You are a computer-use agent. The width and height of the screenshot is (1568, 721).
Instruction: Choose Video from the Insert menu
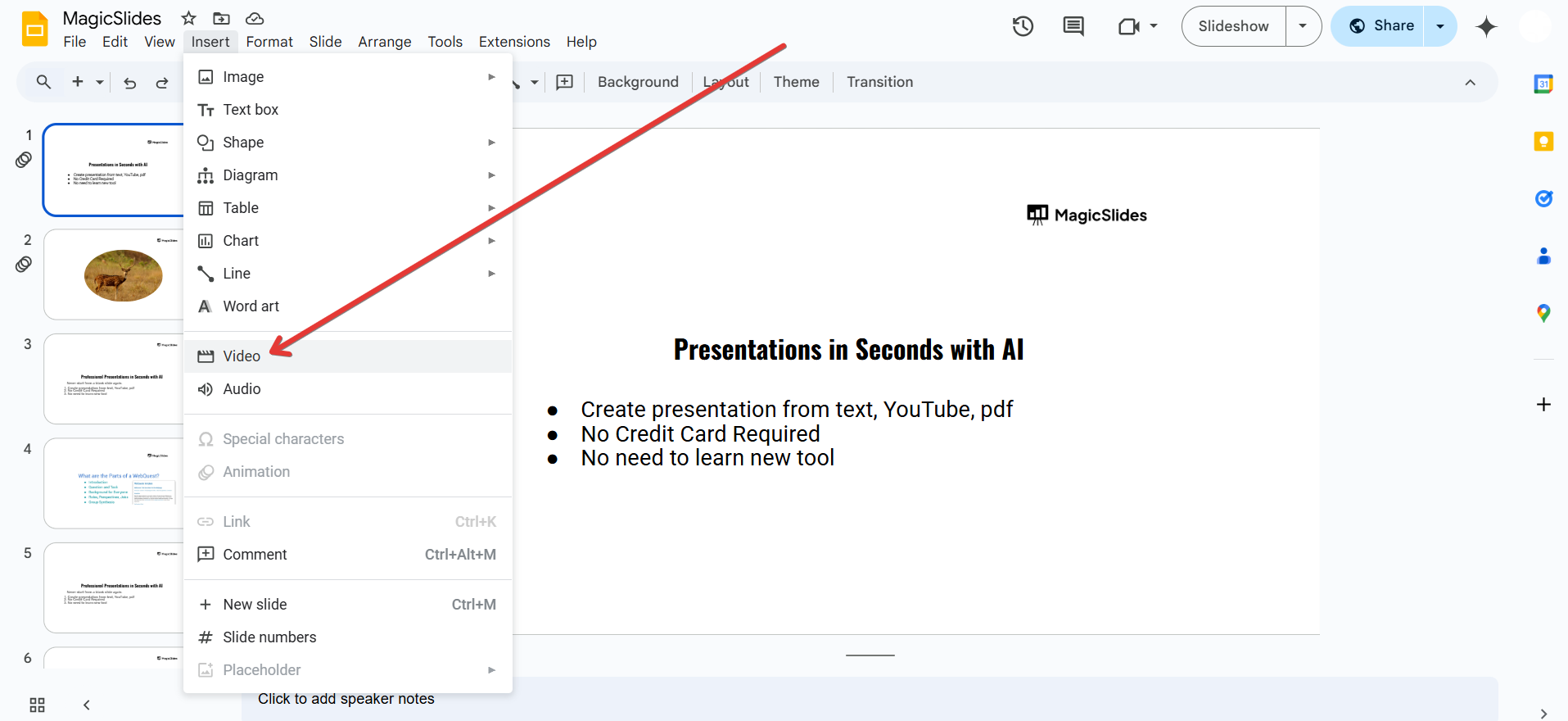pyautogui.click(x=348, y=356)
